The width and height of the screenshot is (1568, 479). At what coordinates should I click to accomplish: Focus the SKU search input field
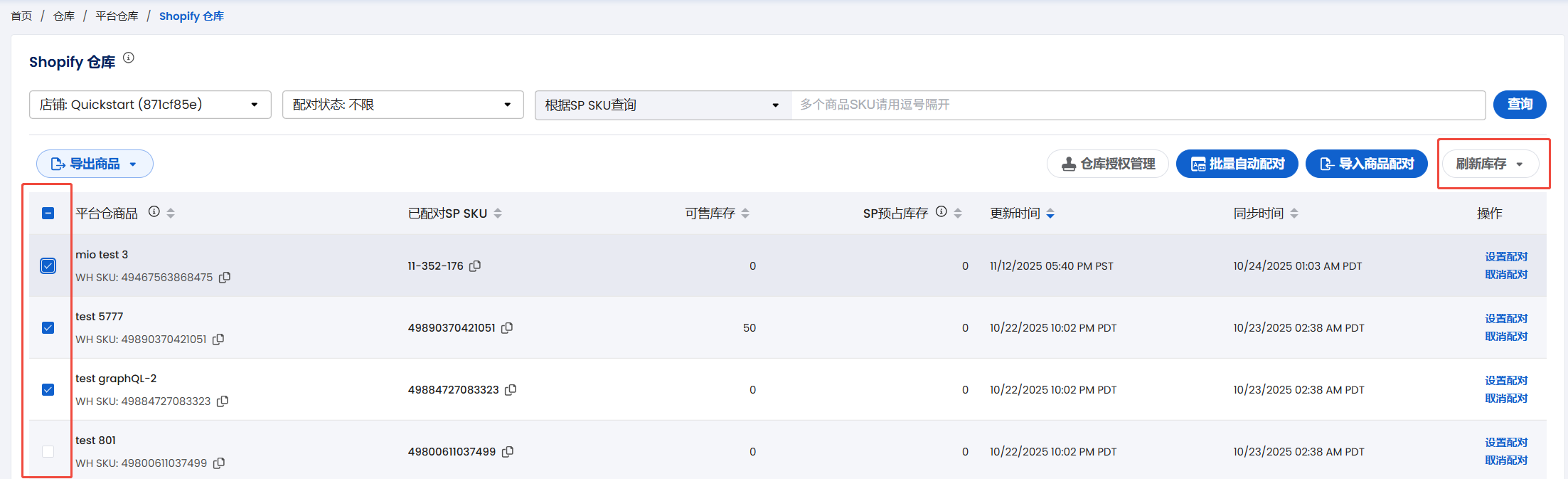1138,105
